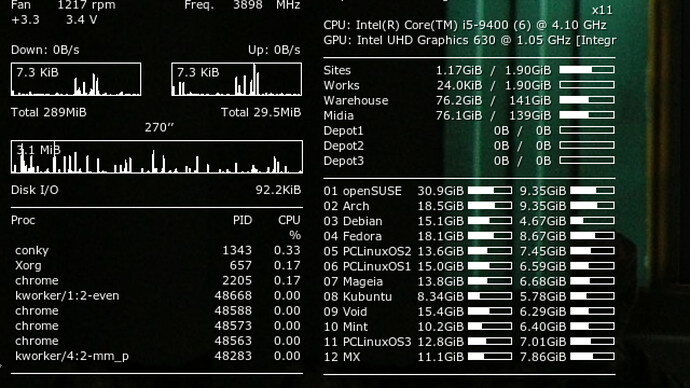This screenshot has width=690, height=388.
Task: Click the '05 PCLinuxOS2' entry
Action: pos(367,251)
